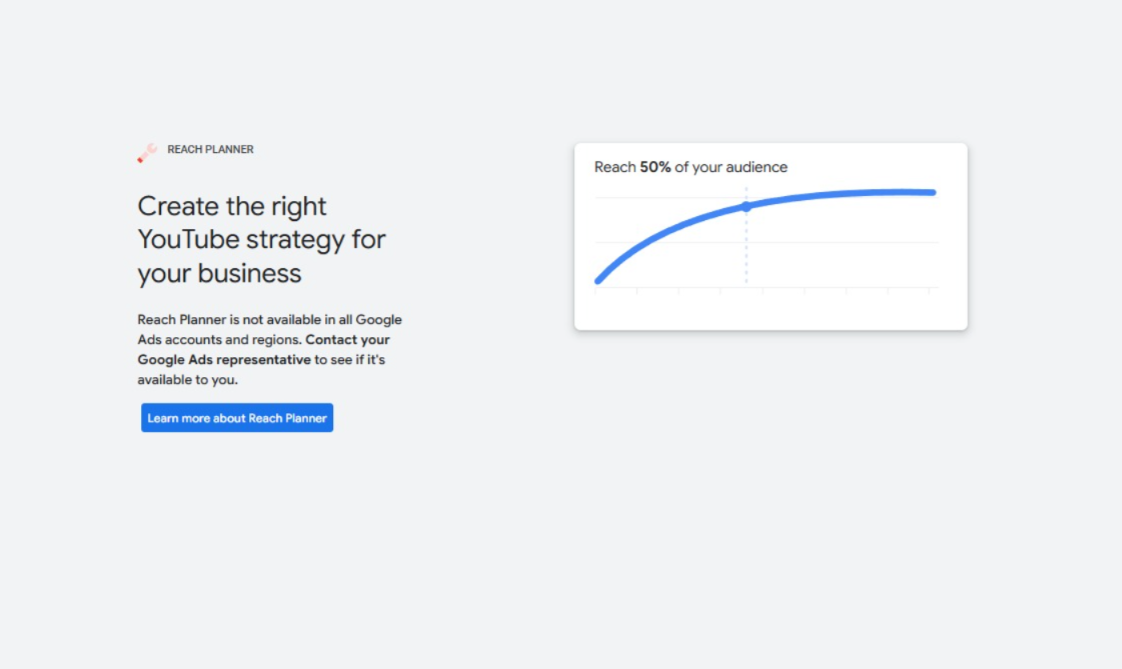The width and height of the screenshot is (1122, 669).
Task: Click the highlighted data point on the curve
Action: [x=746, y=206]
